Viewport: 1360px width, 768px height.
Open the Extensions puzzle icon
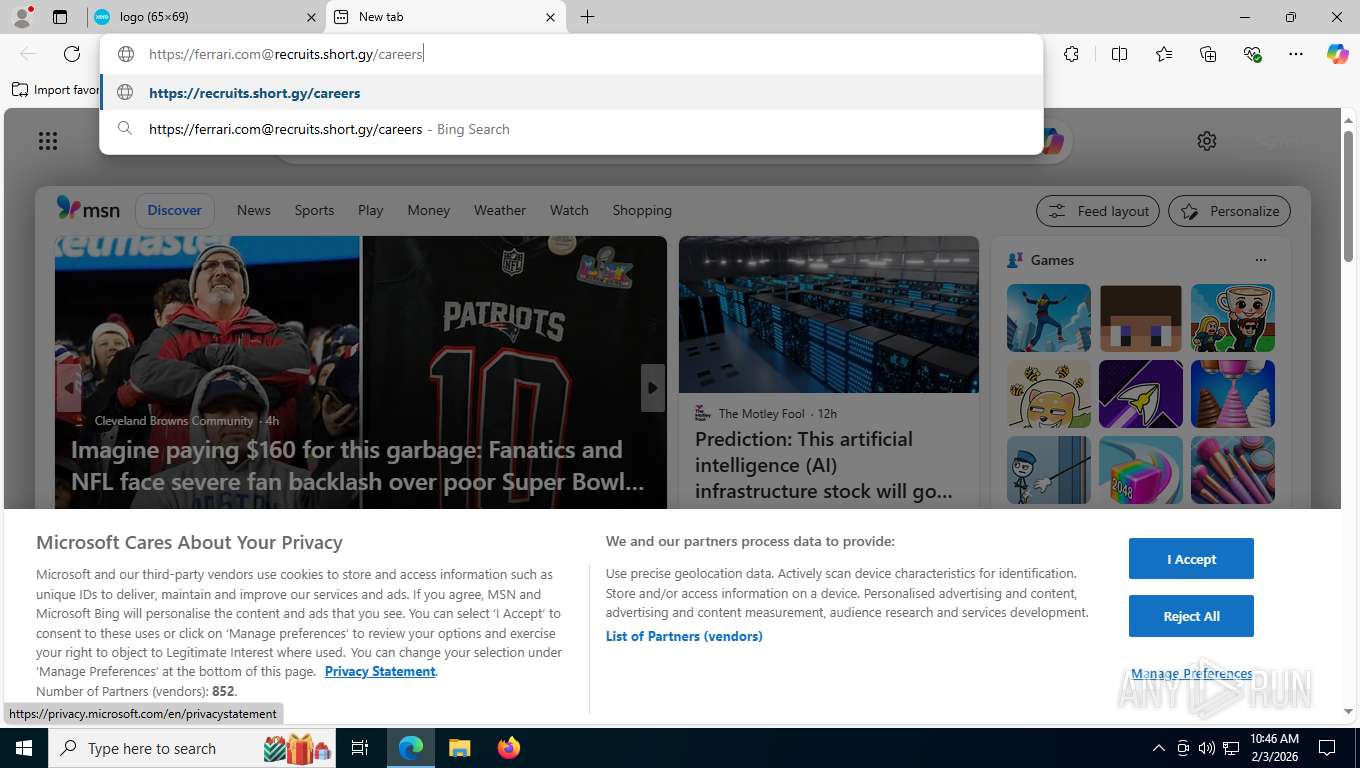(1072, 54)
